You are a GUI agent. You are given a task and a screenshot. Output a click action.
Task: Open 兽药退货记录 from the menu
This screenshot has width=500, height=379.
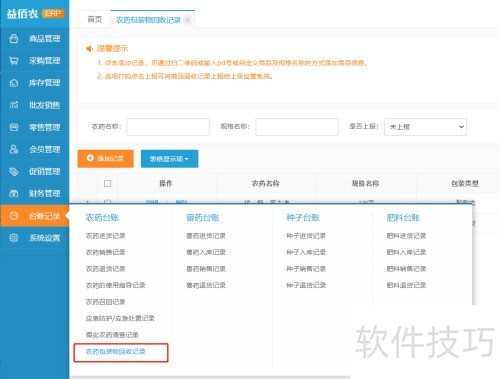(206, 285)
